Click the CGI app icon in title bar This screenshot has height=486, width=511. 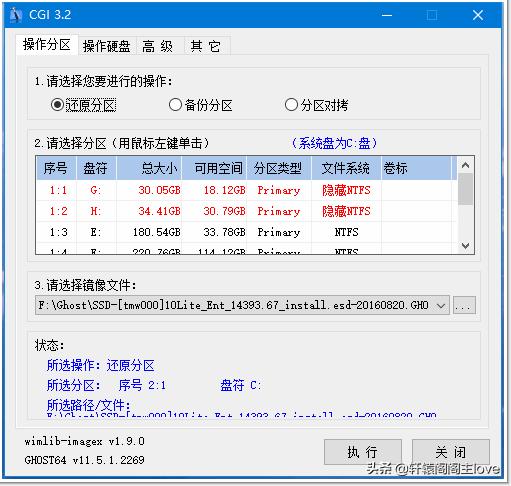(x=15, y=15)
